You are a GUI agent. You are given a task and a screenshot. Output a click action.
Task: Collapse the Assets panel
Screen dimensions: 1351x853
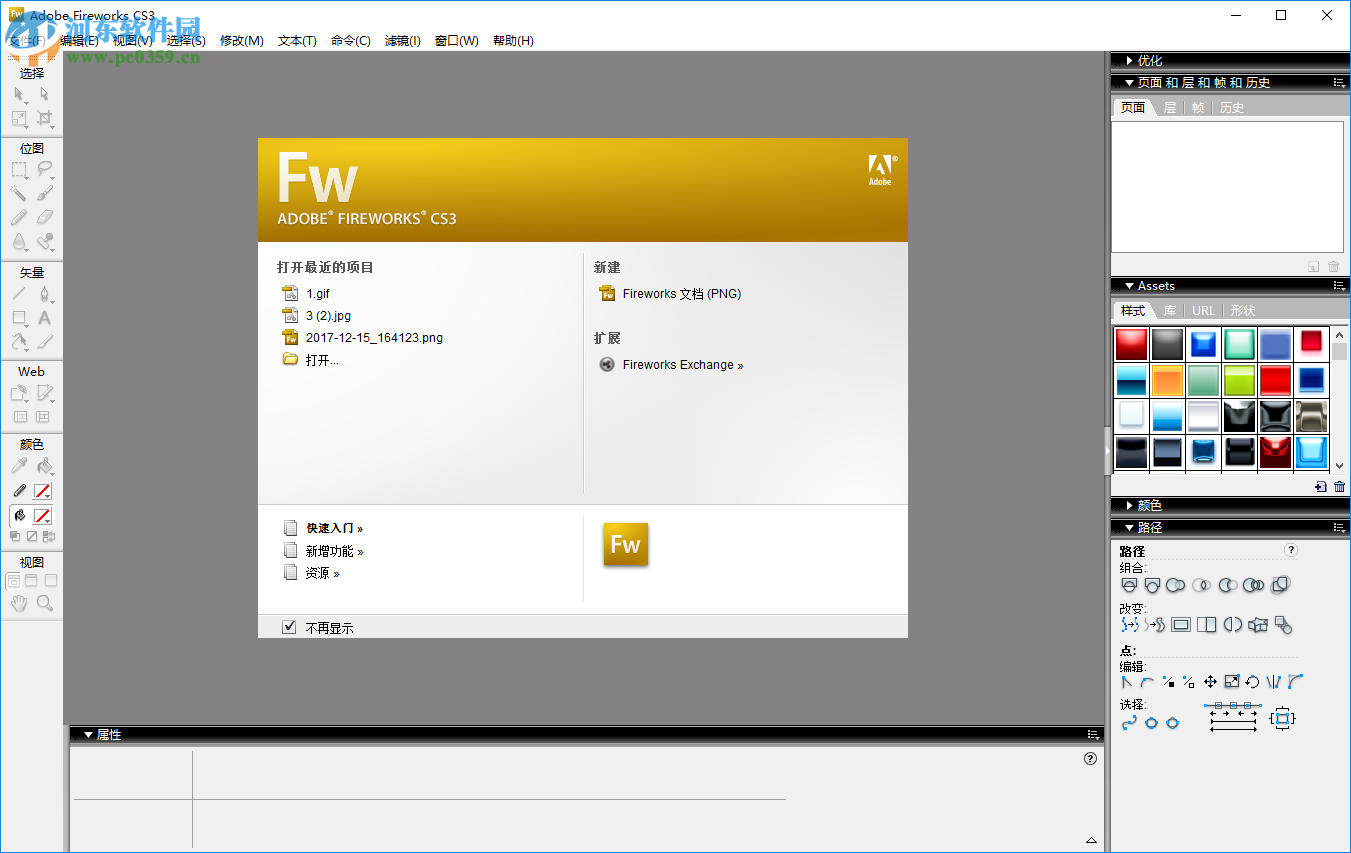(x=1130, y=285)
